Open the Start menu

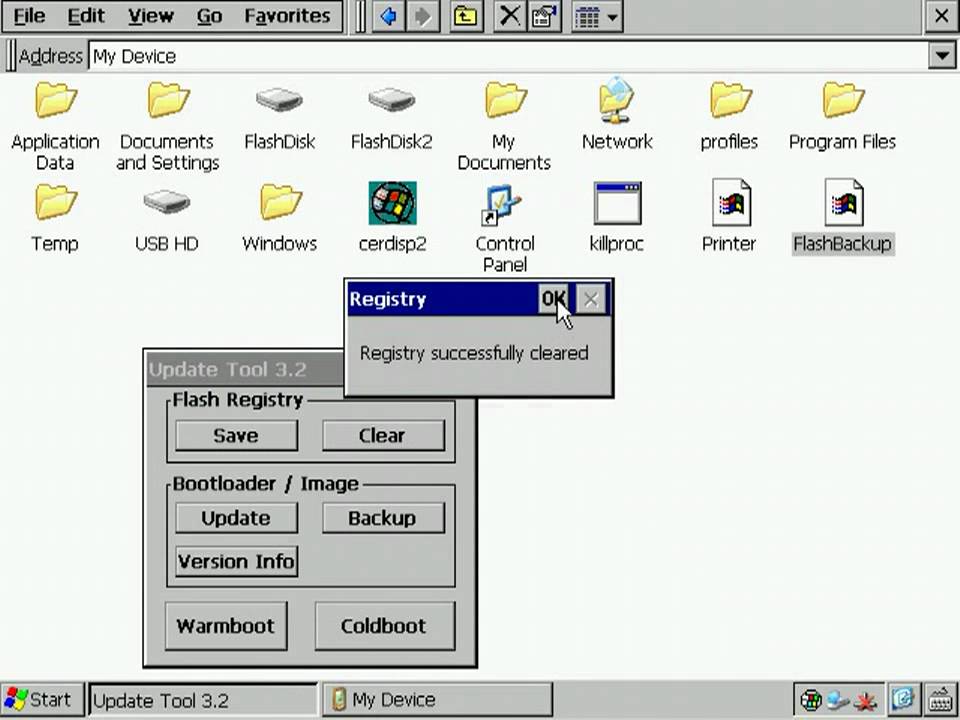point(42,700)
